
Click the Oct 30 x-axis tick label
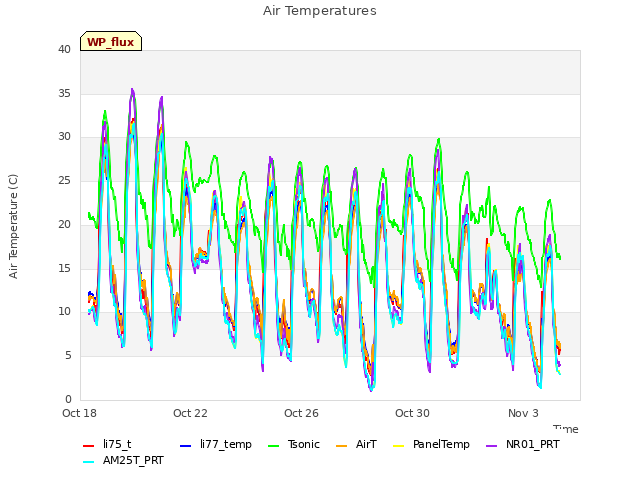click(412, 413)
